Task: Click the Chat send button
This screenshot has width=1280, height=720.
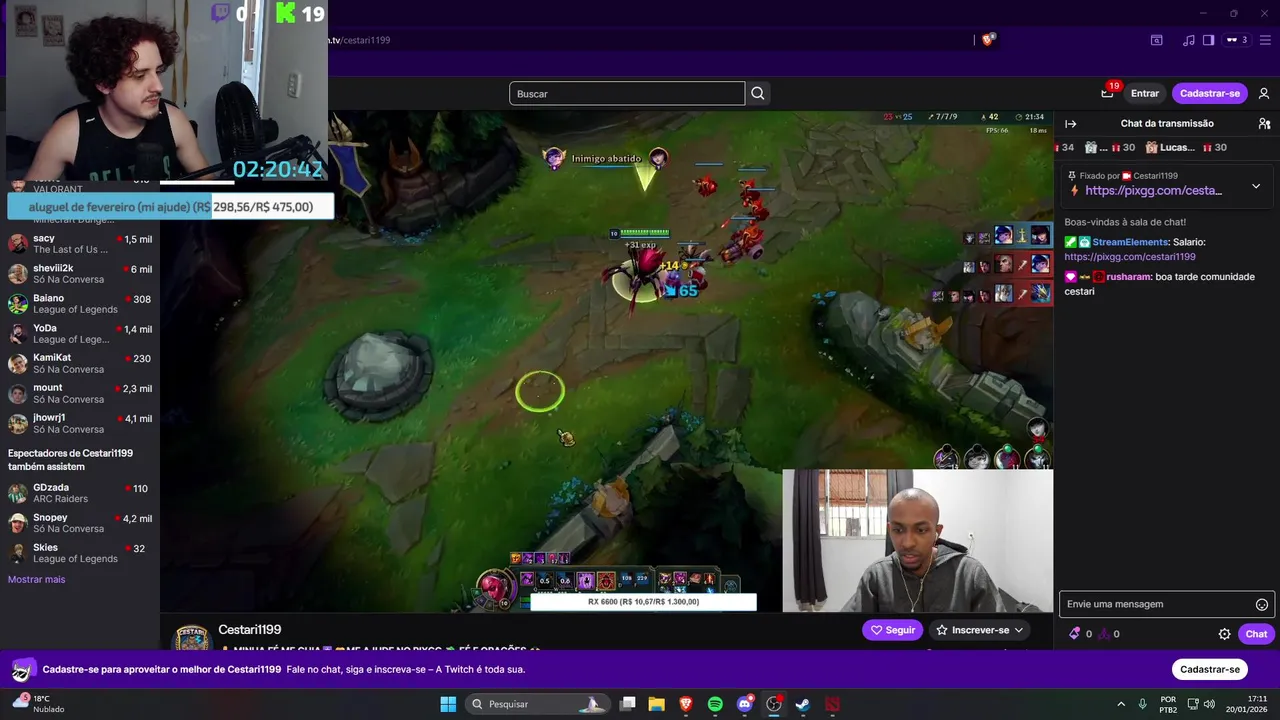Action: (1256, 634)
